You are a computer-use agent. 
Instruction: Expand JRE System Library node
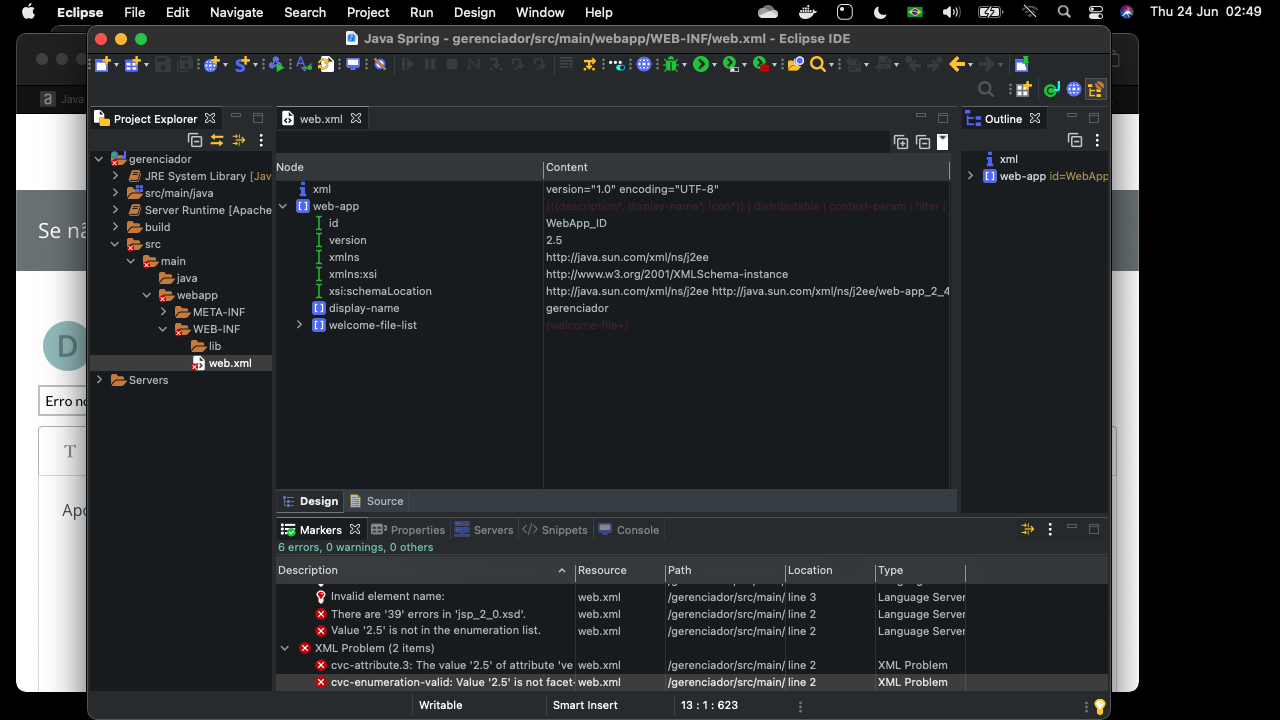(x=115, y=176)
